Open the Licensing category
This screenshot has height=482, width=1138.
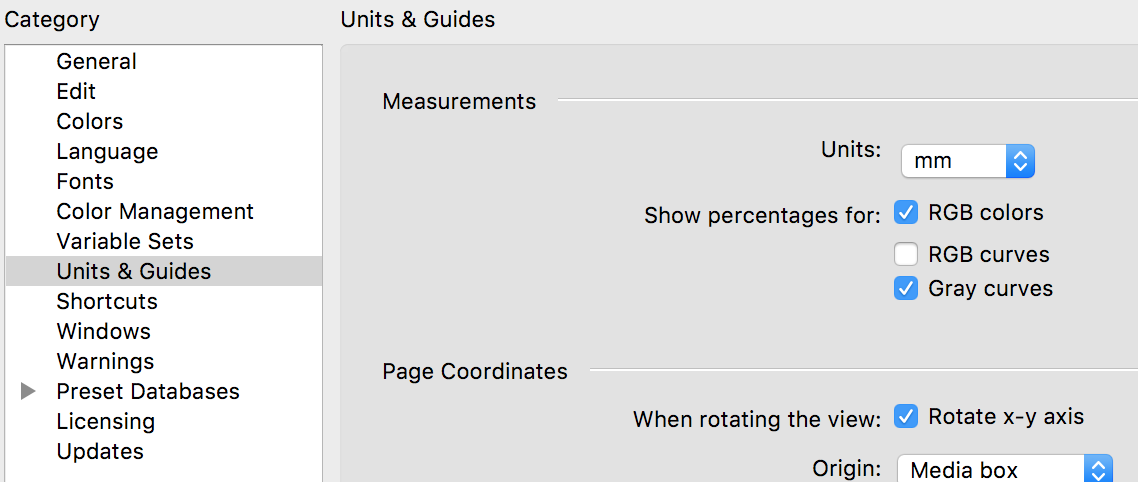click(106, 421)
